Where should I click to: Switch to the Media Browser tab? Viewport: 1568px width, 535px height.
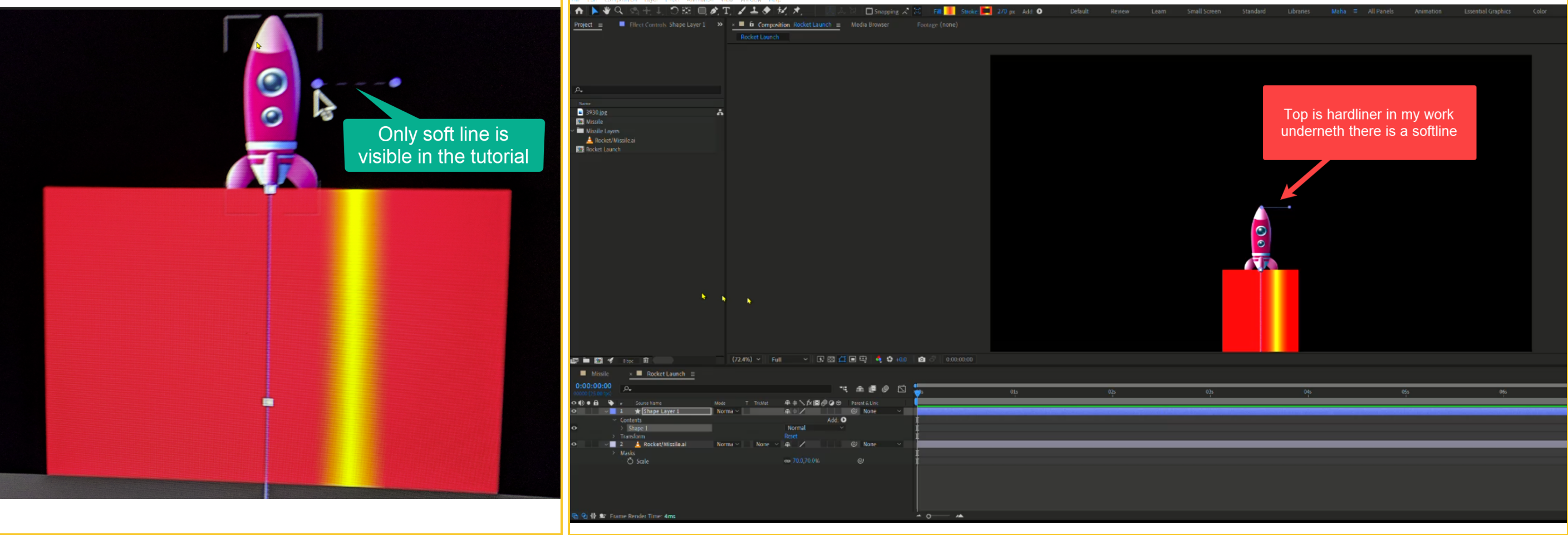pyautogui.click(x=869, y=25)
